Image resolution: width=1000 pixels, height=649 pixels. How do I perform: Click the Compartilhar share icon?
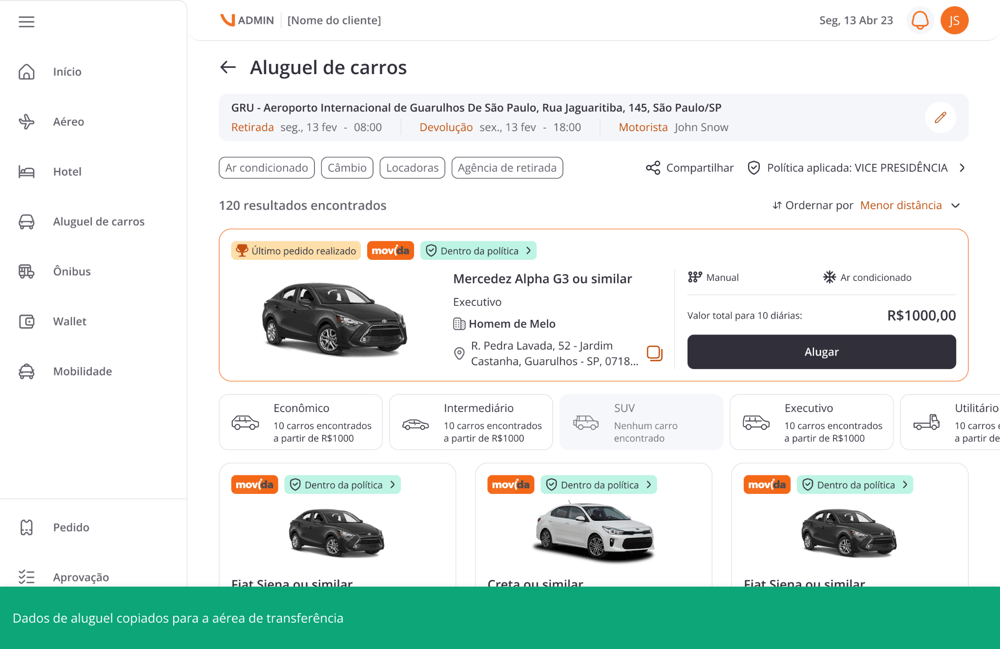[x=652, y=168]
